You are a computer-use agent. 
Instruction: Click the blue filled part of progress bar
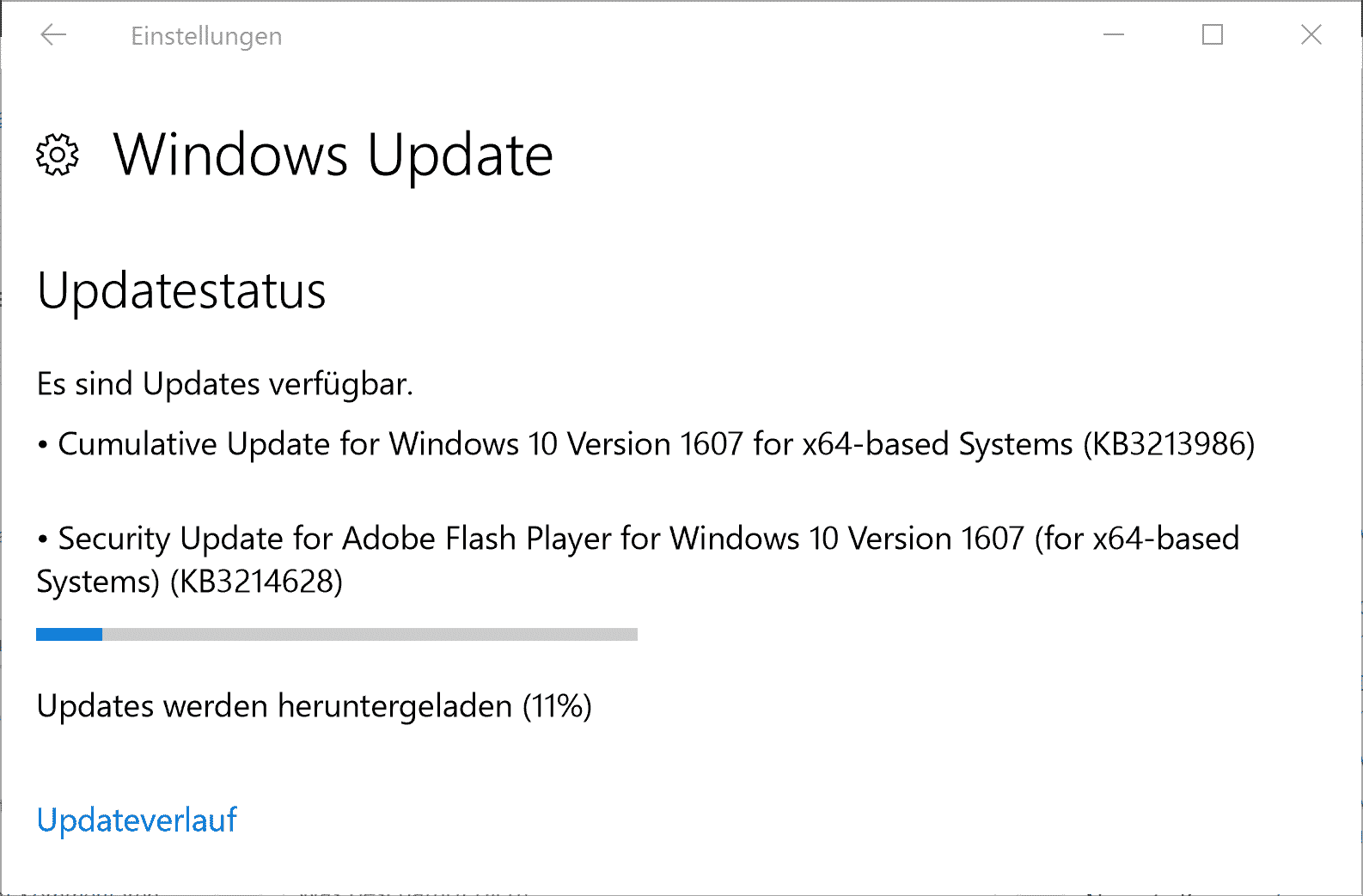pos(69,634)
